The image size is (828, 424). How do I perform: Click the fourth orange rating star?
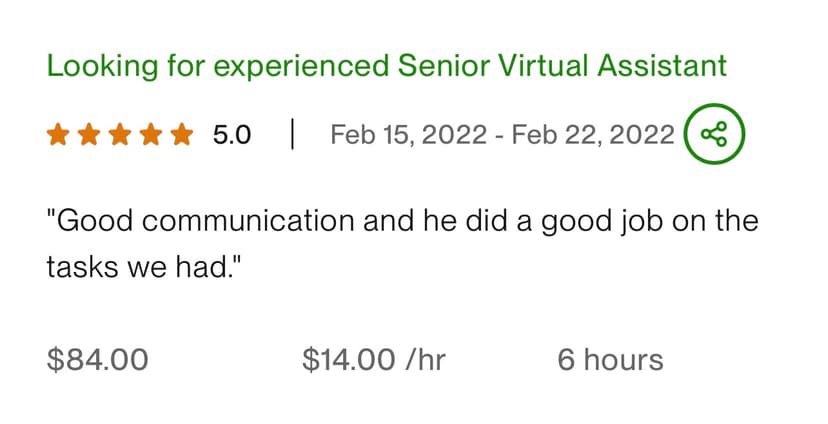[150, 134]
